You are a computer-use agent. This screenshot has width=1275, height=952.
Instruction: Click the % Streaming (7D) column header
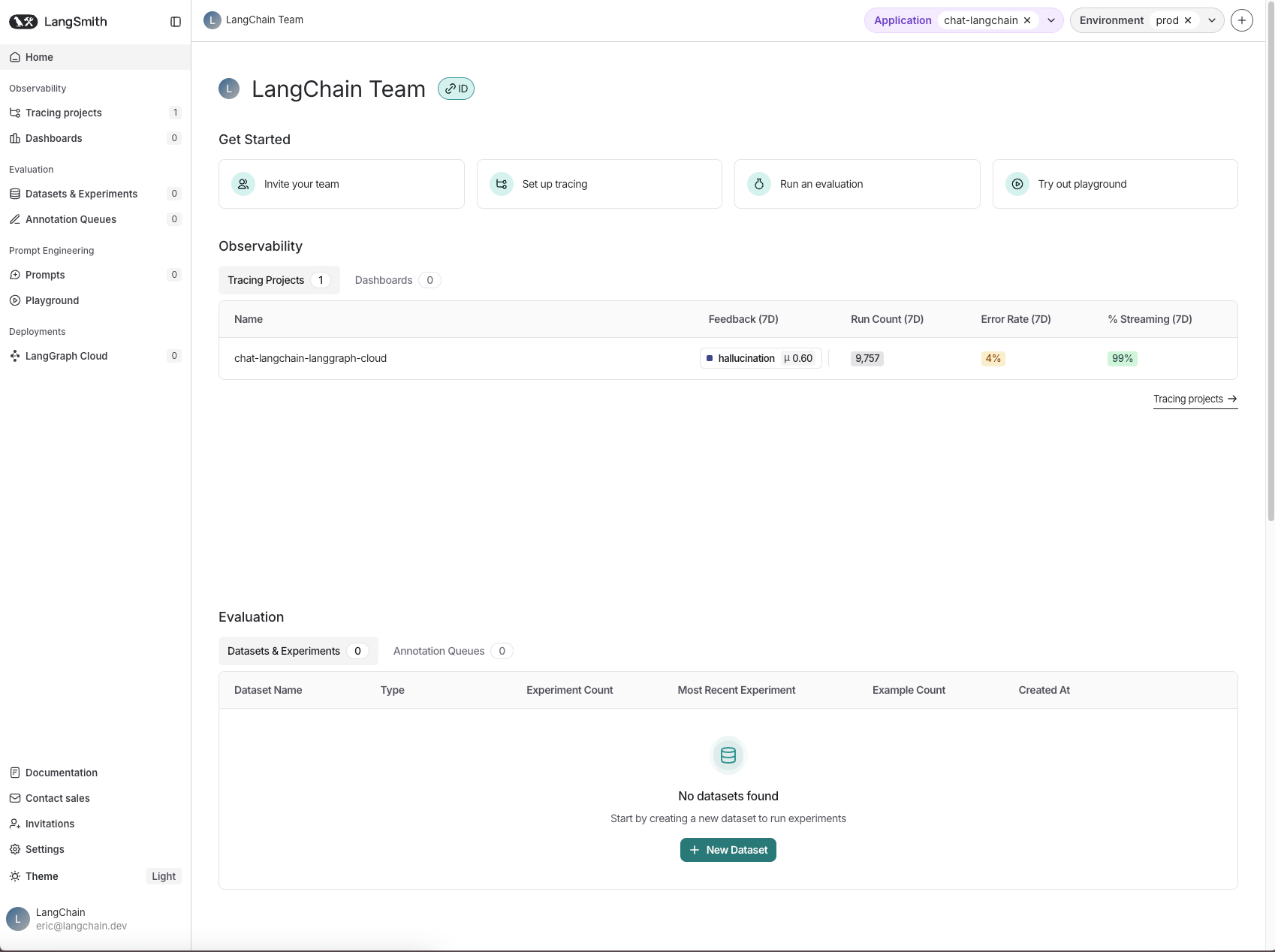point(1150,320)
